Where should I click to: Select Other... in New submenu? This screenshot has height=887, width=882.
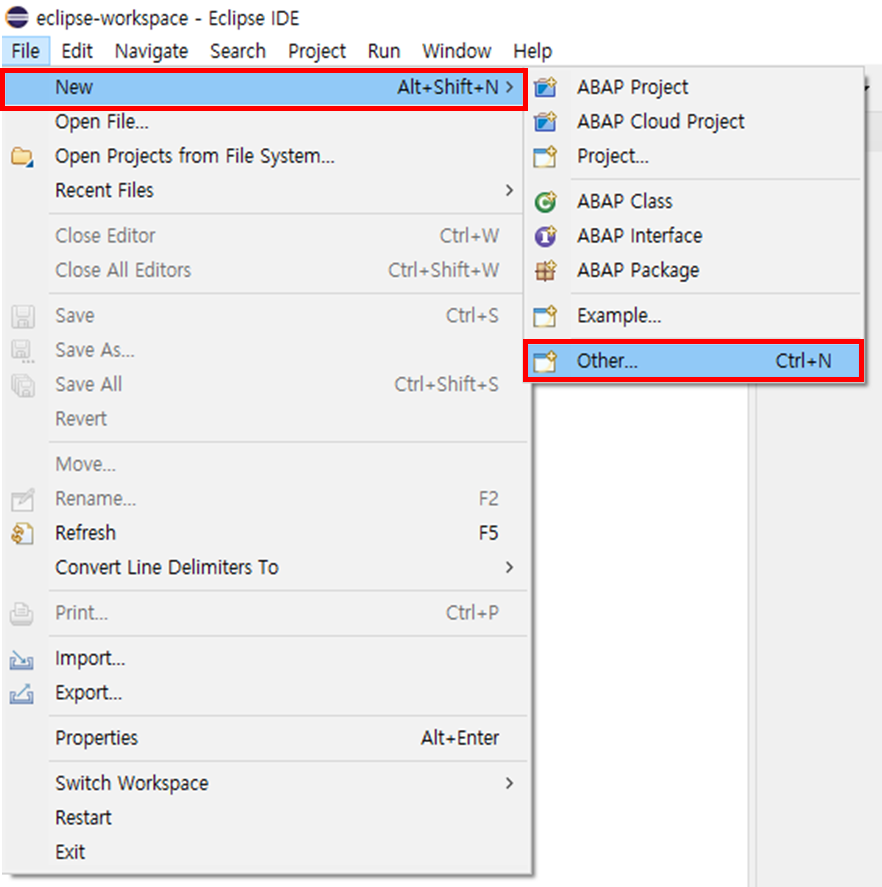[x=694, y=361]
